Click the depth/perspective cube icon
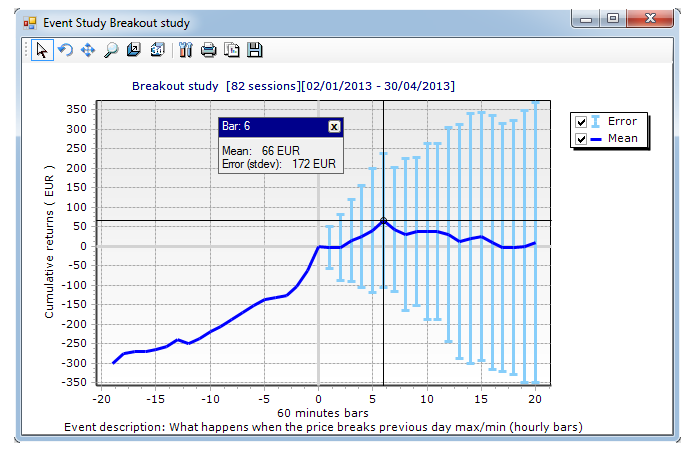The image size is (695, 463). [134, 50]
